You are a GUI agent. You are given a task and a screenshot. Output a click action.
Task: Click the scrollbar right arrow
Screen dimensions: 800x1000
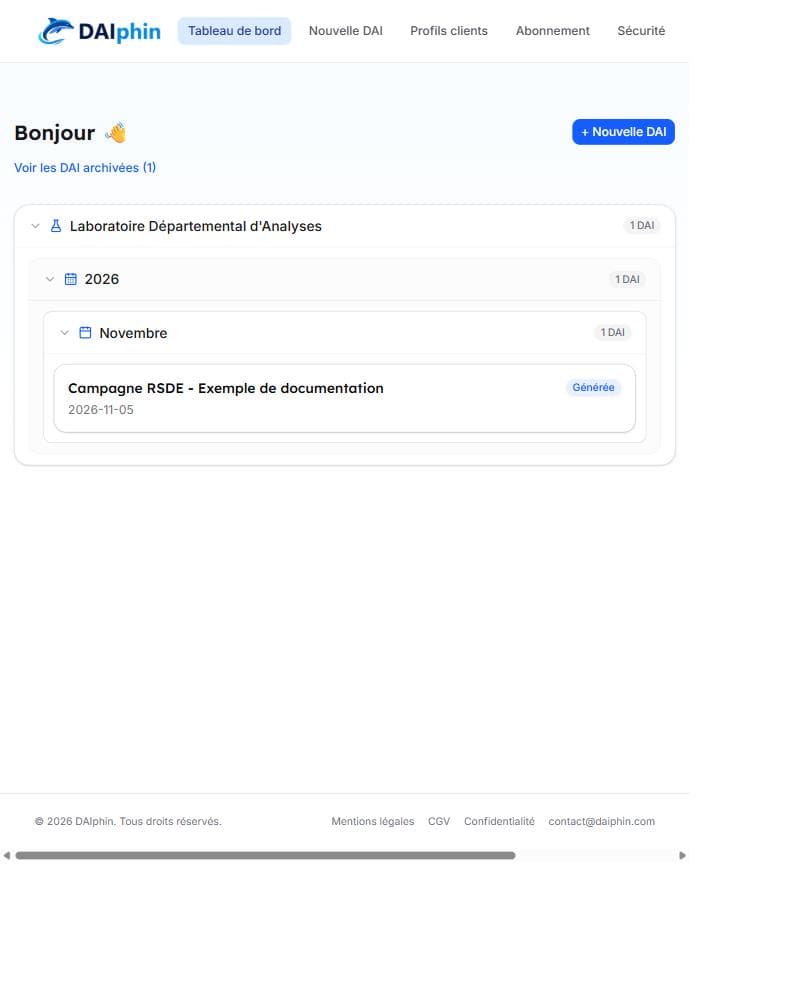tap(682, 855)
